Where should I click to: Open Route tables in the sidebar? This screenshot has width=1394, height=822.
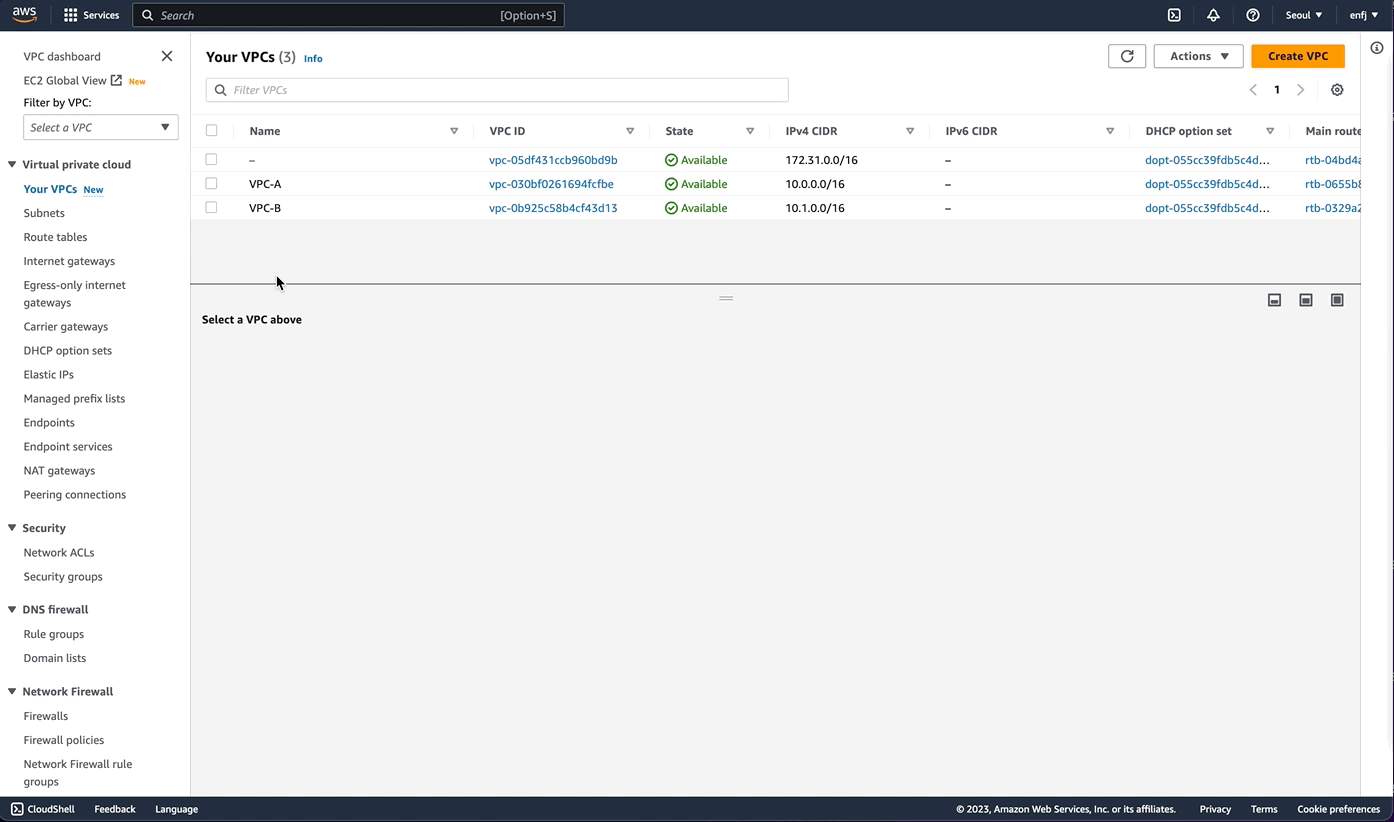coord(55,237)
